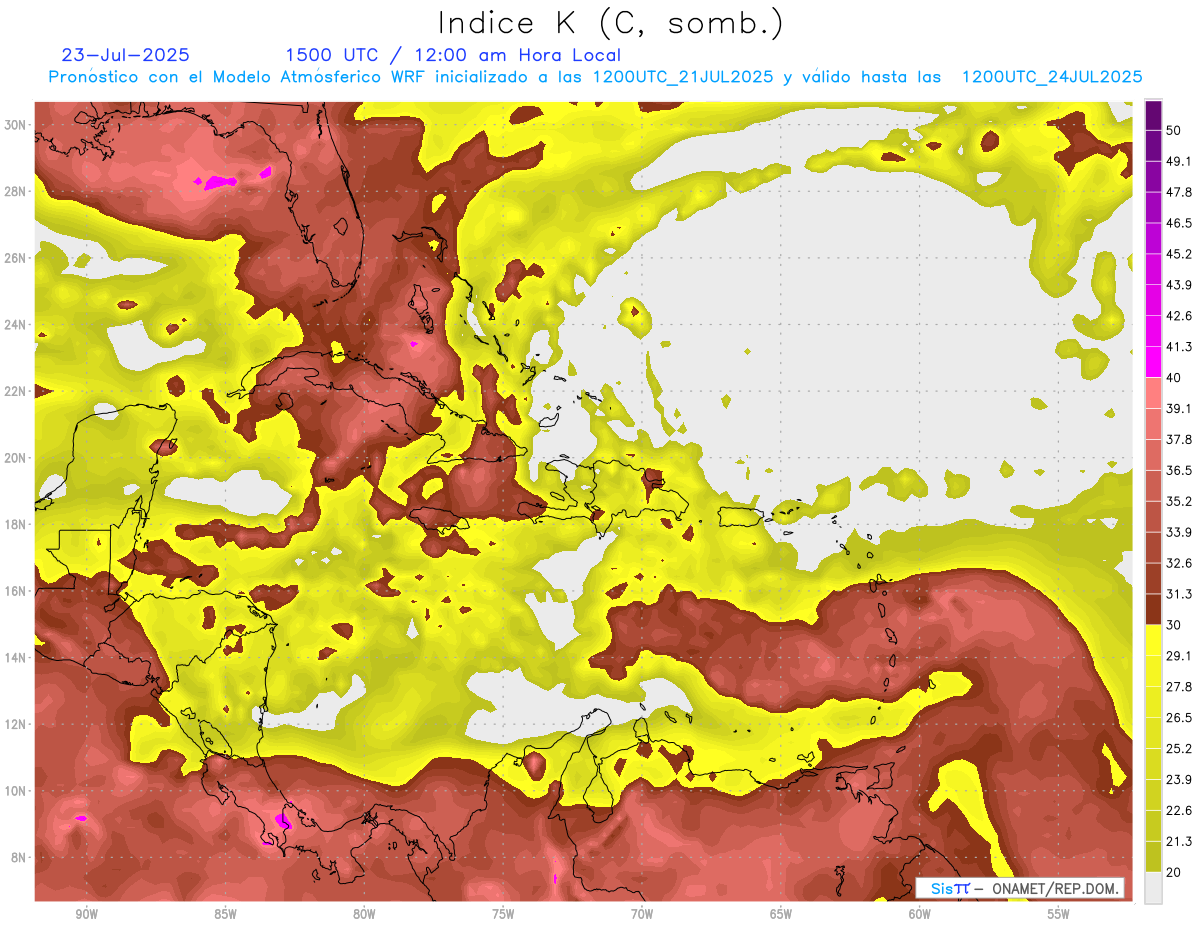Click the colorbar value "29.1"

point(1179,657)
